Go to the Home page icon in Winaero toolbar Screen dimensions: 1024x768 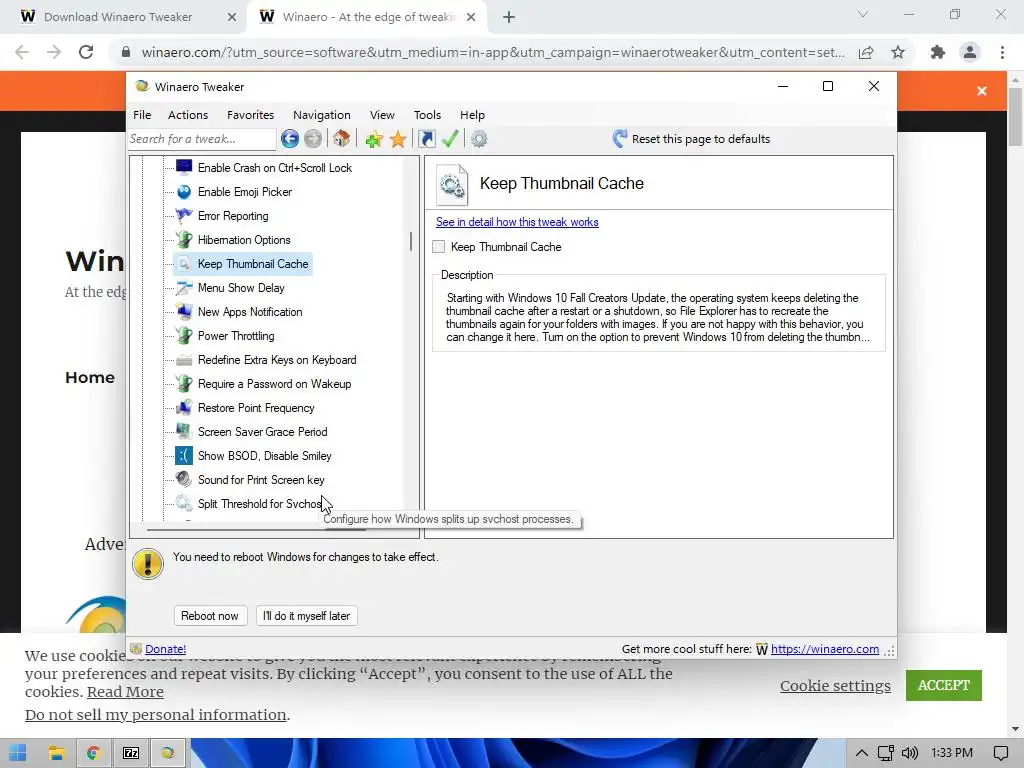[342, 138]
